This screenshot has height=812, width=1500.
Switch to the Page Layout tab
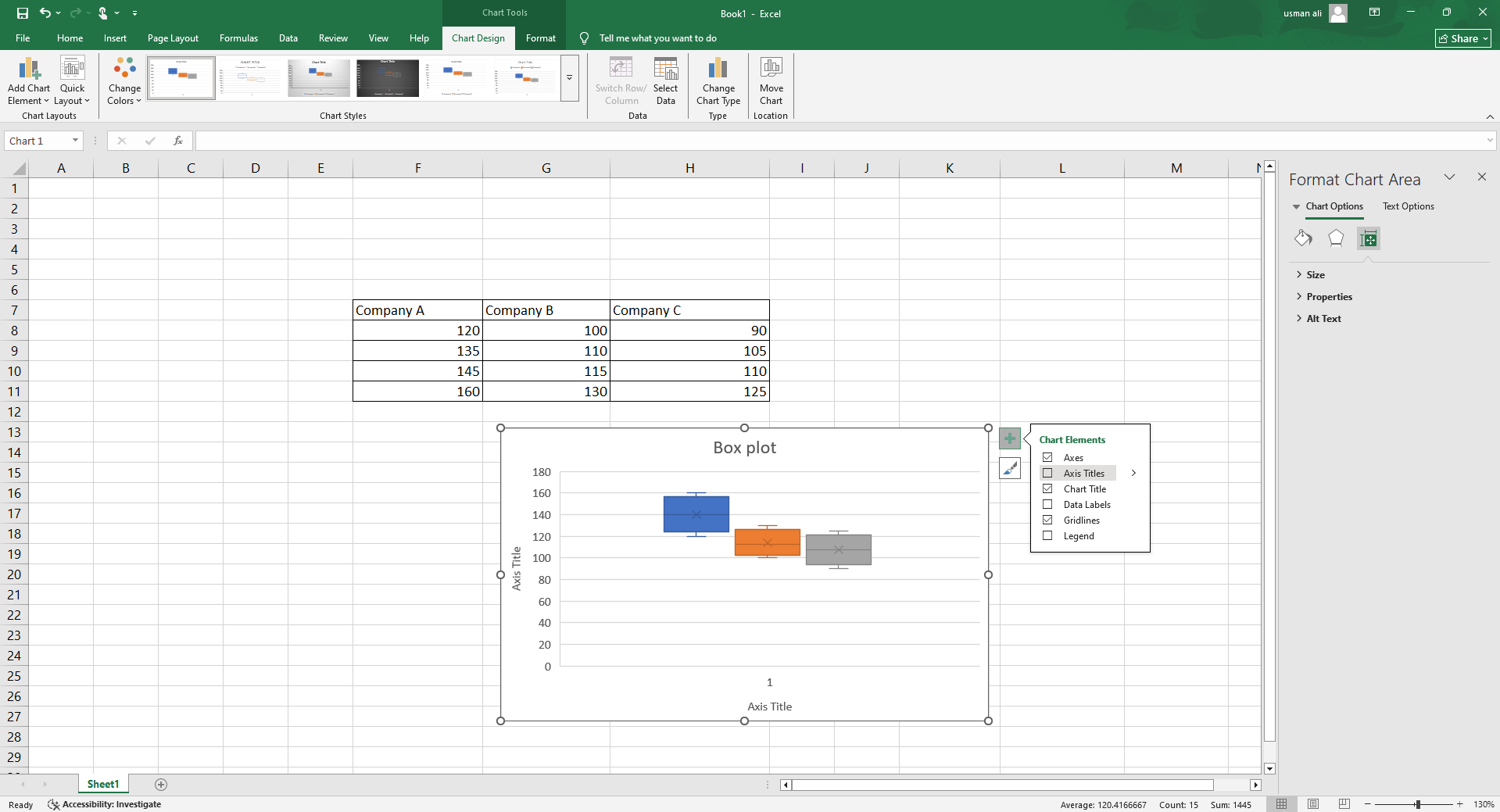(173, 38)
